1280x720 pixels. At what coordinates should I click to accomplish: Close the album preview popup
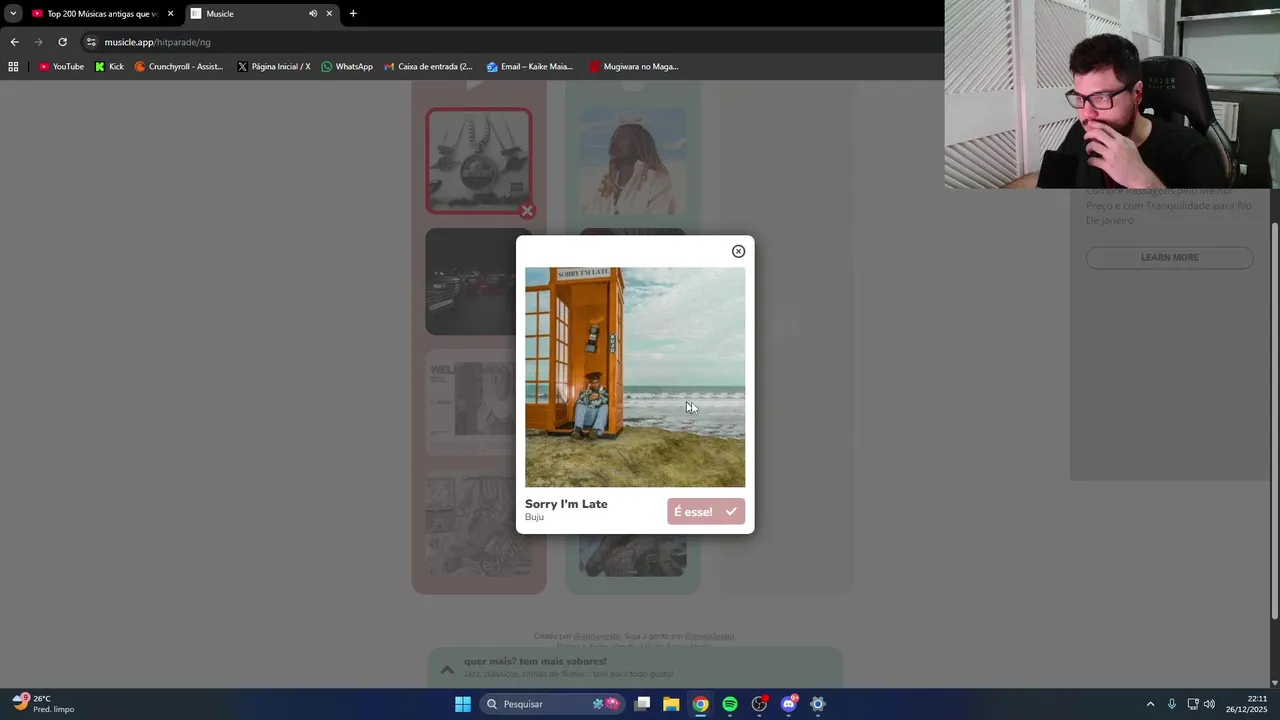pos(738,251)
